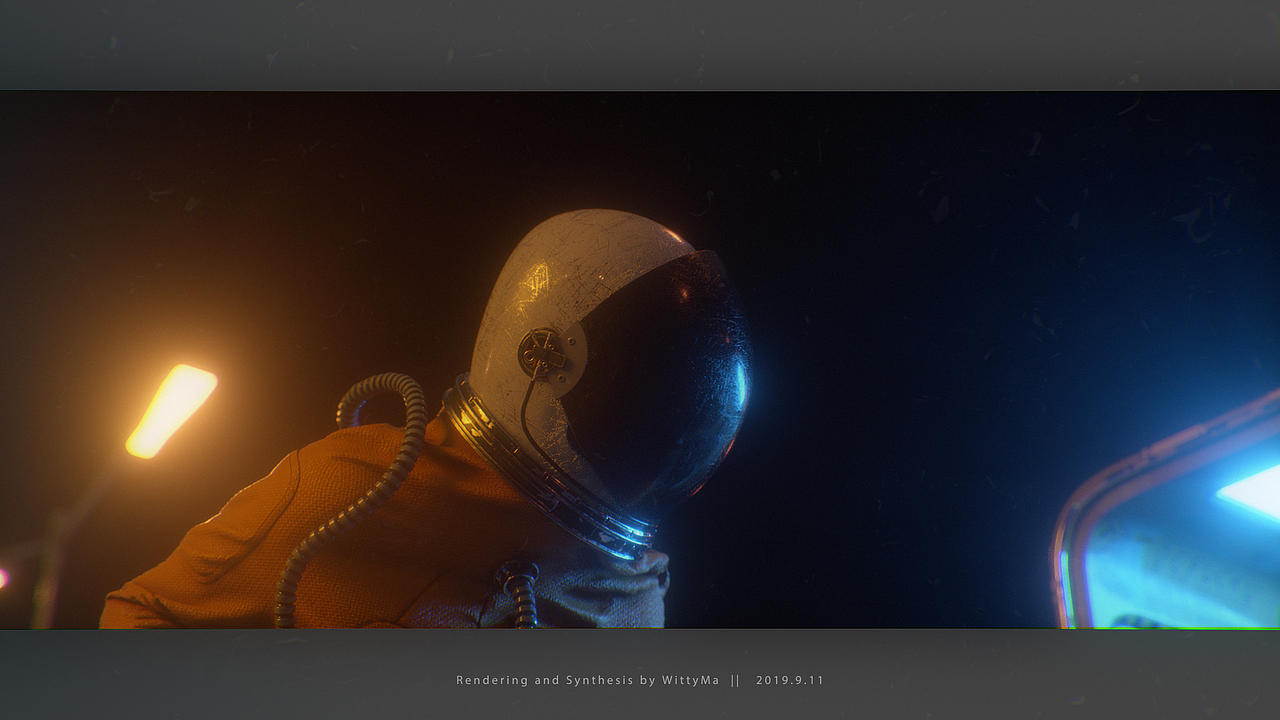Viewport: 1280px width, 720px height.
Task: Click the "Rendering and Synthesis by WittyMa" caption
Action: (x=587, y=680)
